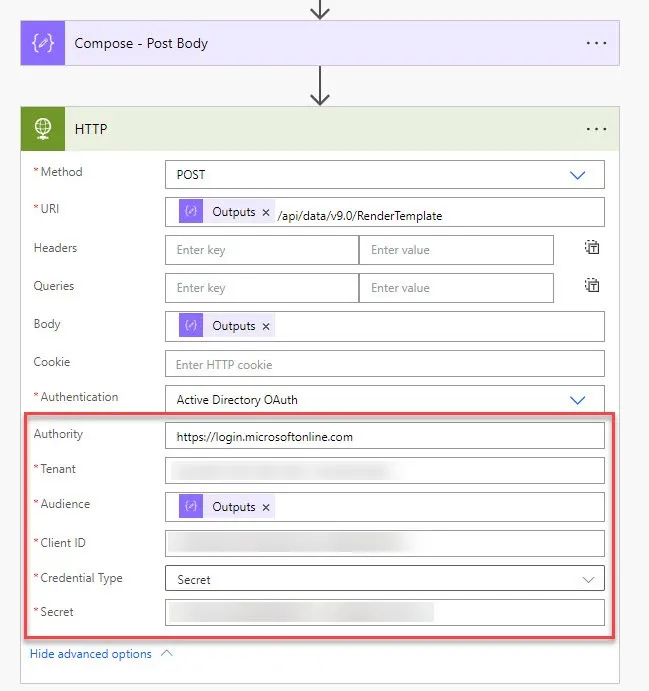Remove the Outputs token in Body field
The width and height of the screenshot is (649, 691).
(x=266, y=326)
